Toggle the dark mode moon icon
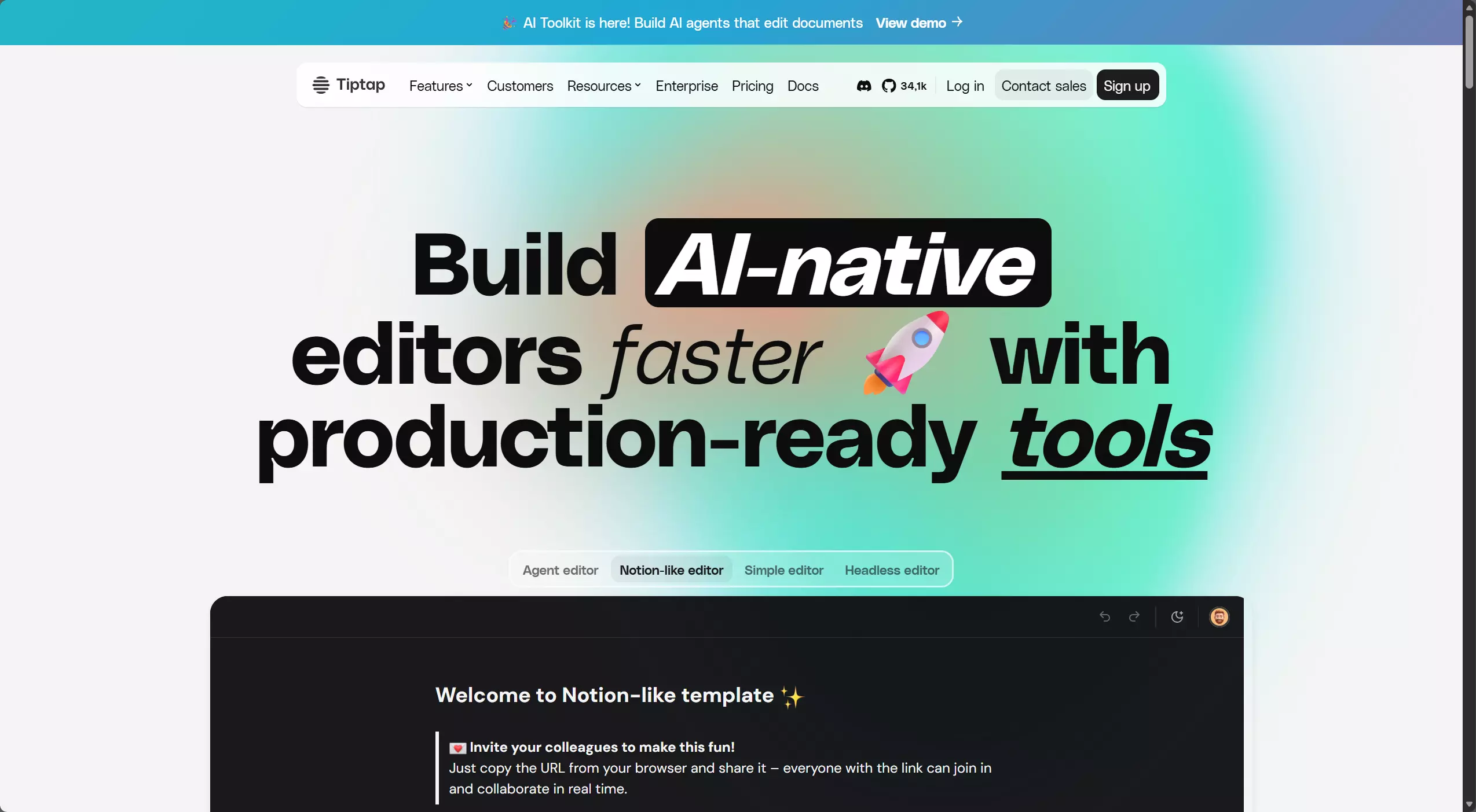This screenshot has width=1476, height=812. pyautogui.click(x=1177, y=617)
